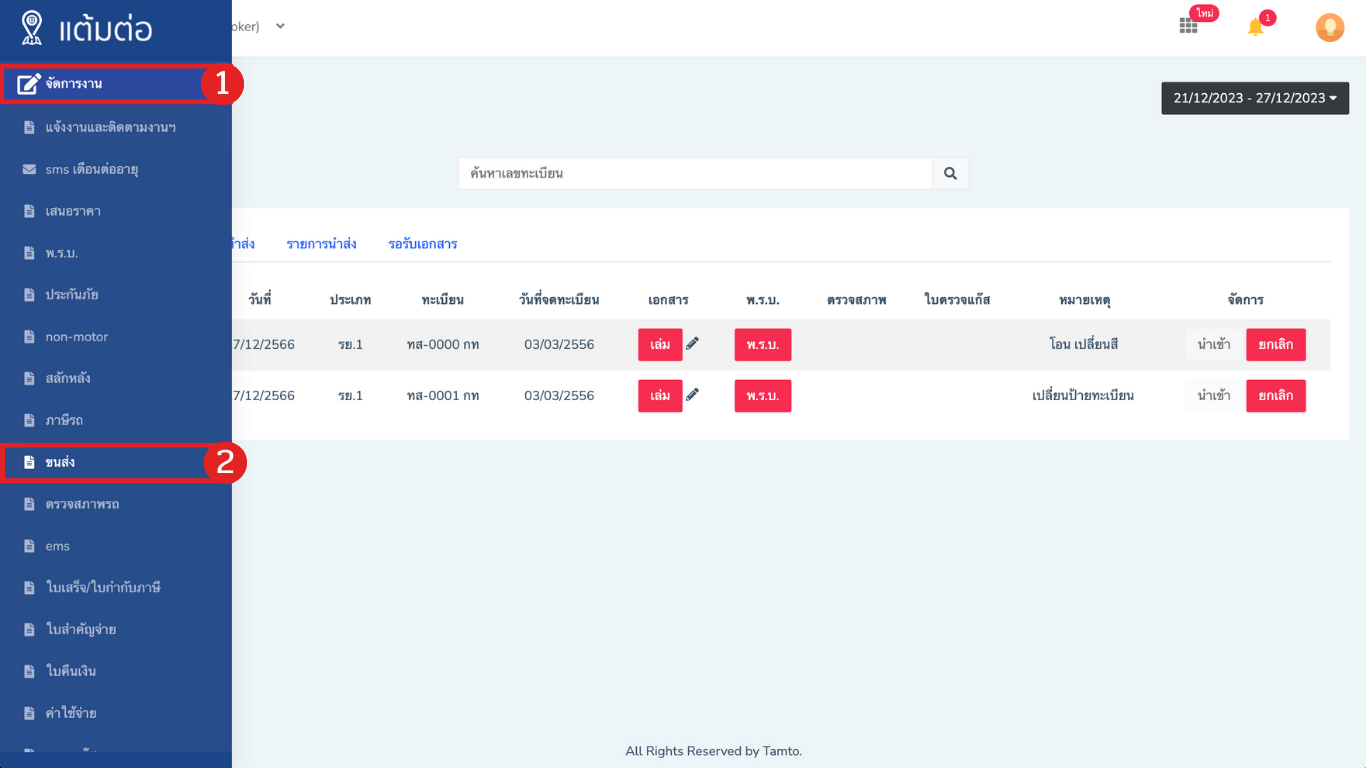Screen dimensions: 1366x768
Task: Click พ.ร.บ. button for ทส-0001 กท
Action: (x=763, y=396)
